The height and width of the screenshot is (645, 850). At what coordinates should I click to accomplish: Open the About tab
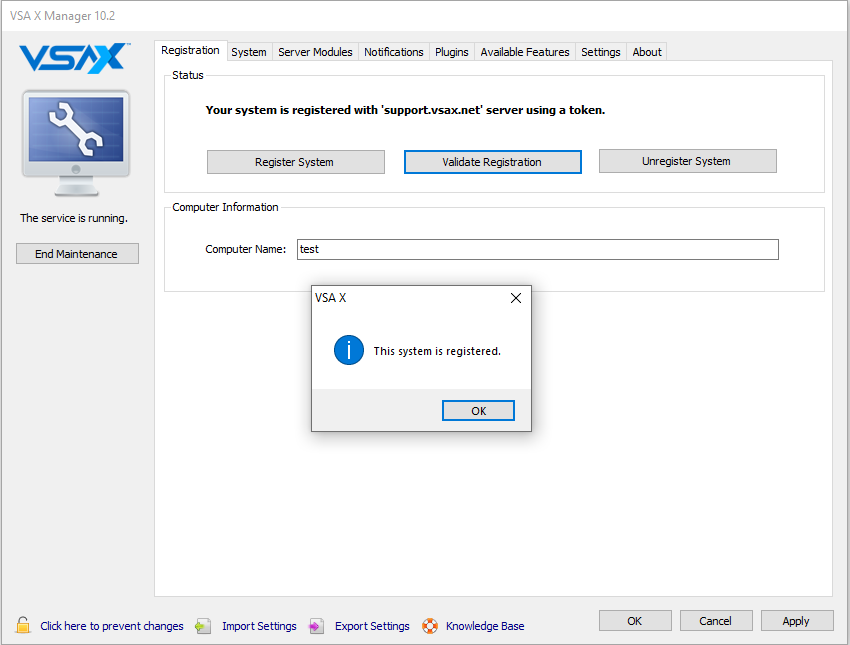click(x=647, y=52)
